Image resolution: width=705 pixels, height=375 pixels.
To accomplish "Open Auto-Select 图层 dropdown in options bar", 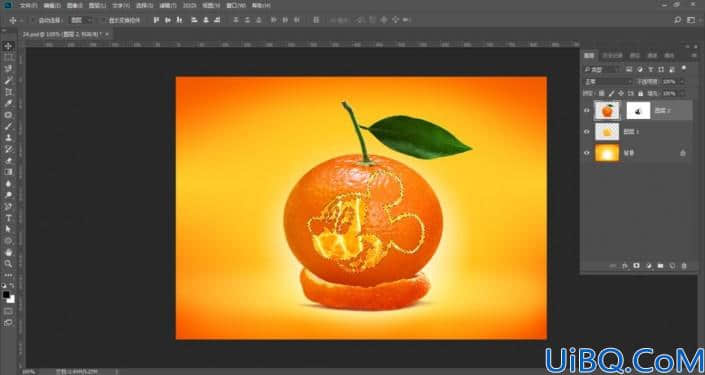I will (x=82, y=20).
